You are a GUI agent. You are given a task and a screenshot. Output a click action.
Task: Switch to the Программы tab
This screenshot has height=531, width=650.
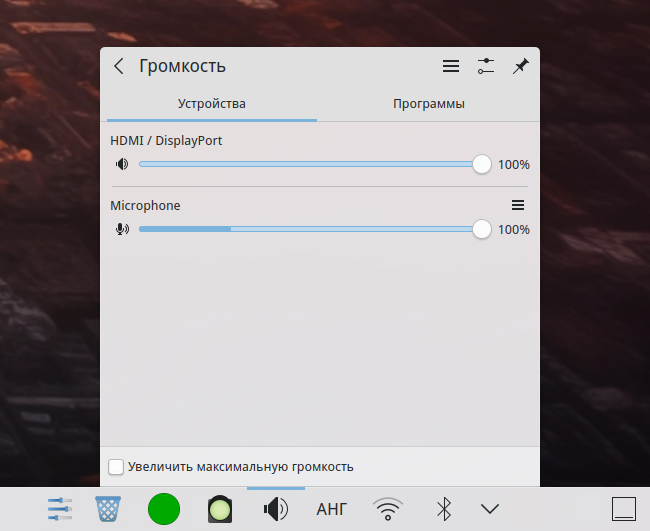click(x=428, y=104)
